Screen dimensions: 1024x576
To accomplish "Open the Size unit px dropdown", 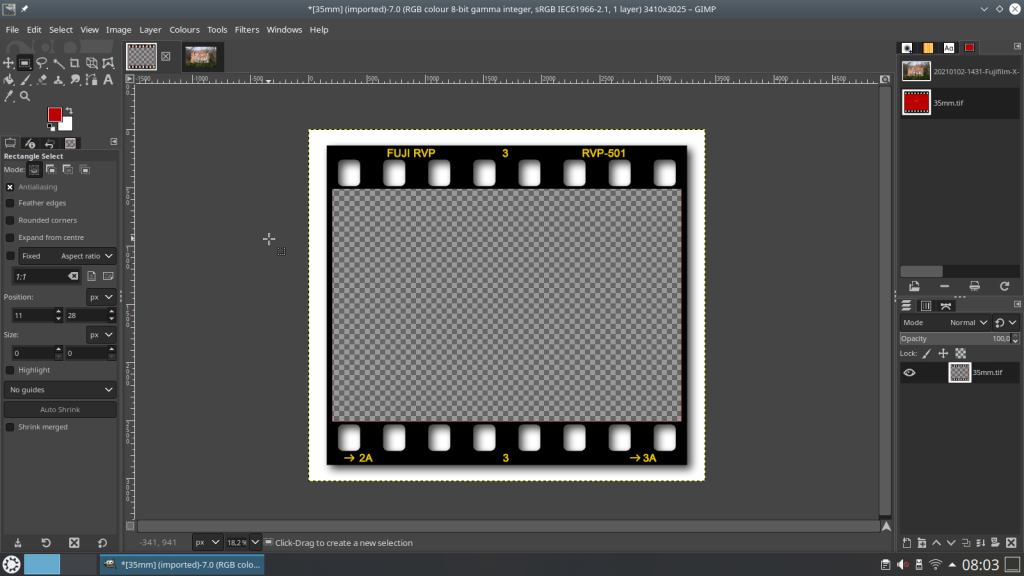I will click(101, 334).
